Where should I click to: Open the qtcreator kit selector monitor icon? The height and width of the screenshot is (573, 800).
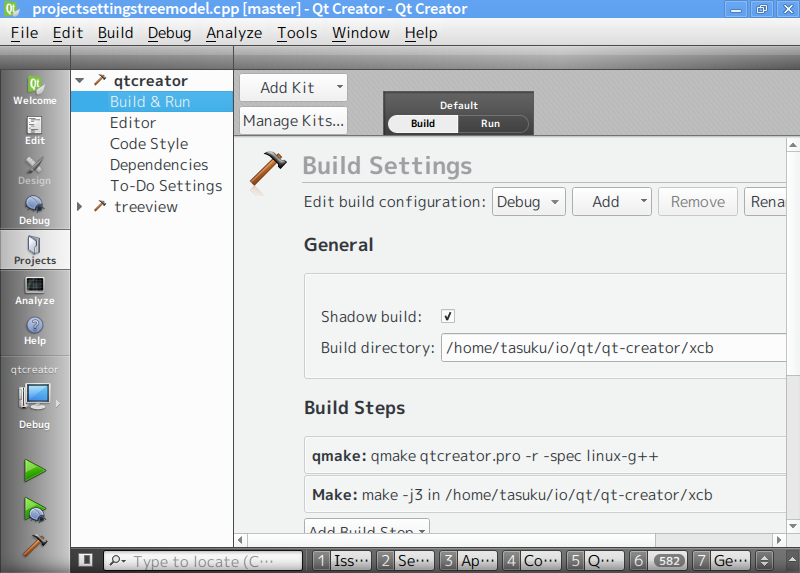35,397
